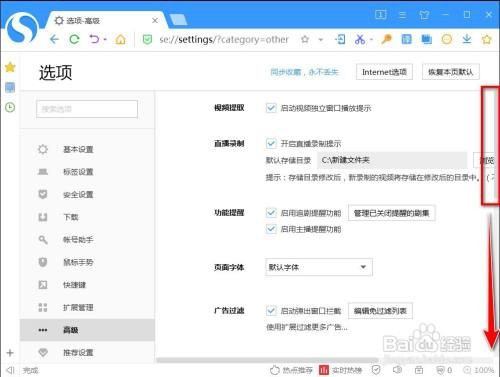The image size is (500, 377).
Task: Open the key password manager icon
Action: 386,40
